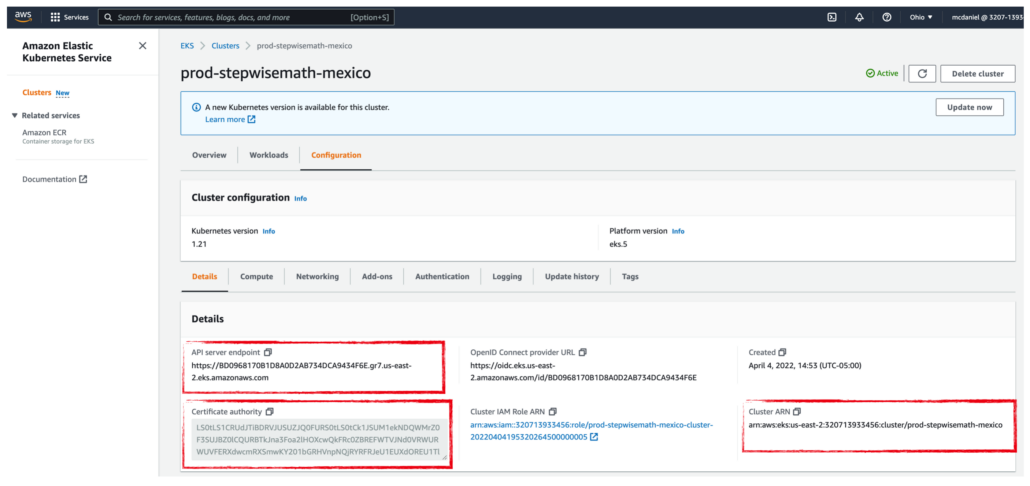Click the OpenID Connect provider URL text
Viewport: 1030px width, 486px height.
pyautogui.click(x=583, y=372)
